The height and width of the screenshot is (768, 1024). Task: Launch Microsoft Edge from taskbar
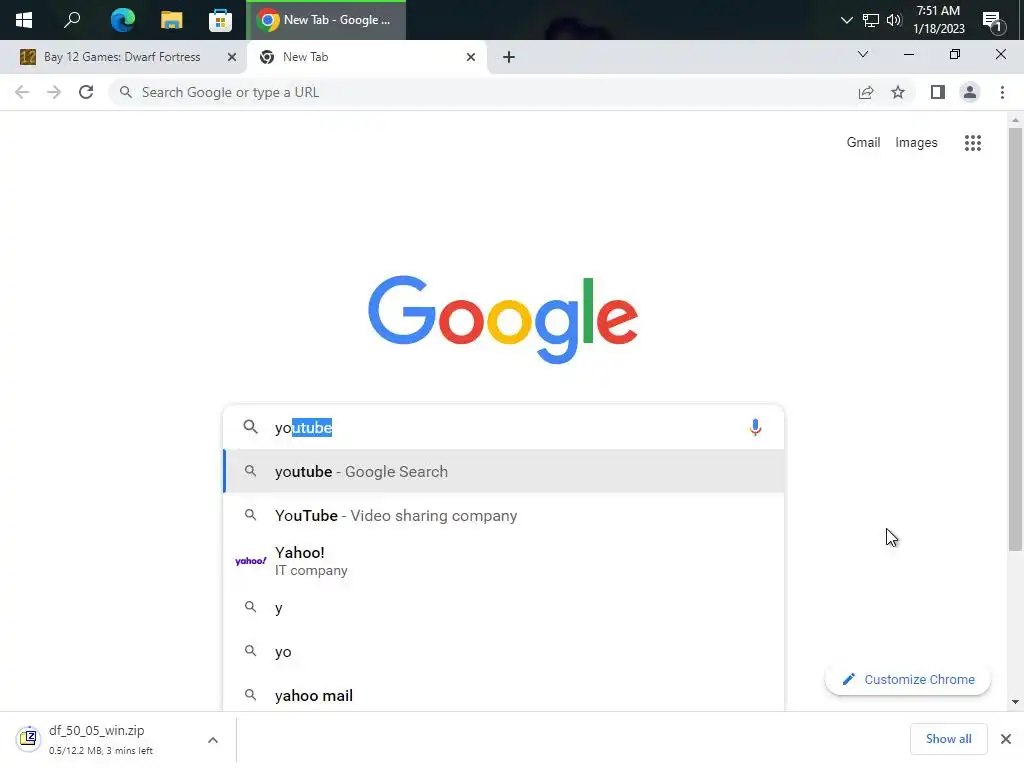click(122, 20)
